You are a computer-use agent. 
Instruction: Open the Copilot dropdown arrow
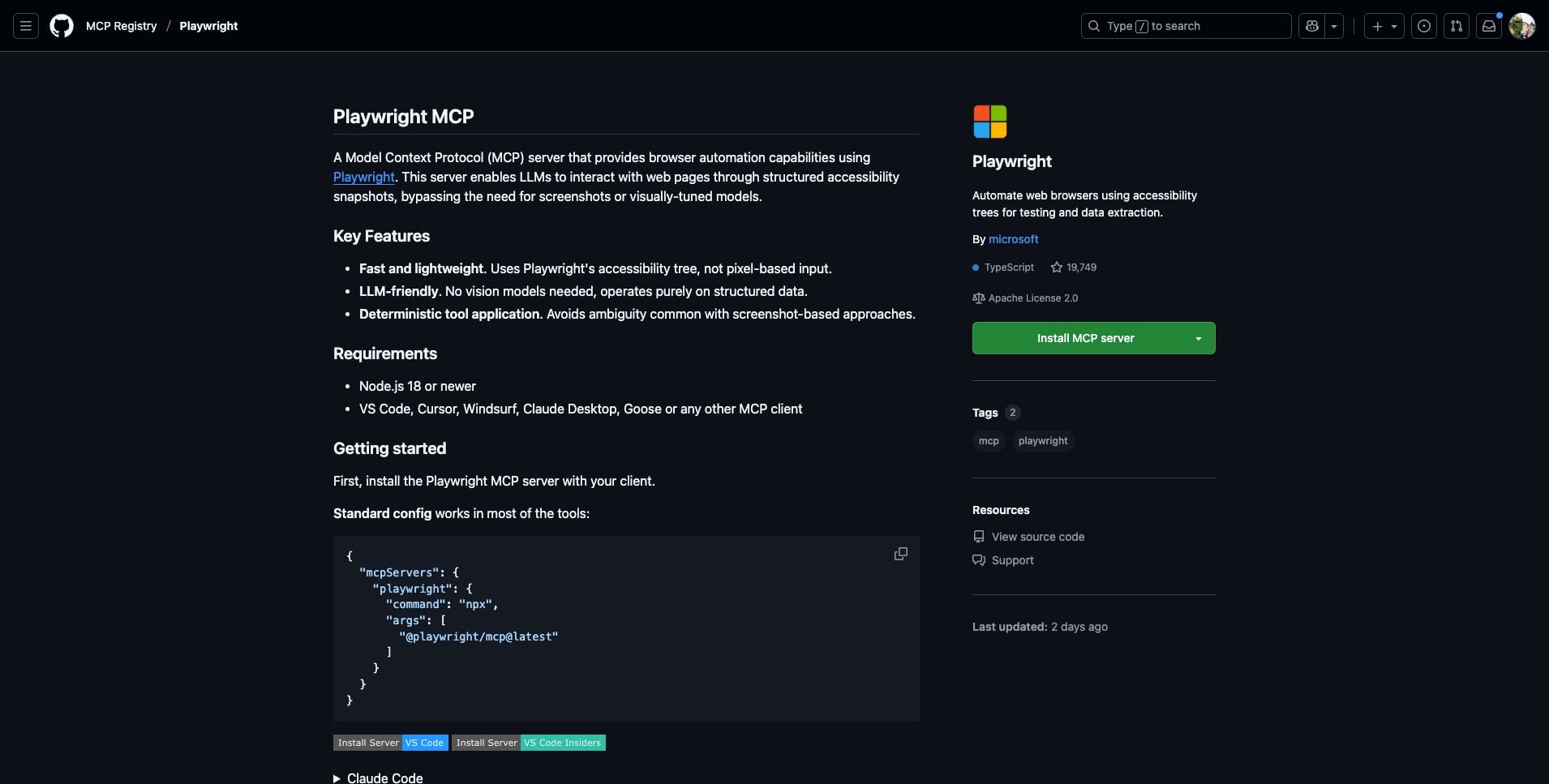coord(1333,26)
